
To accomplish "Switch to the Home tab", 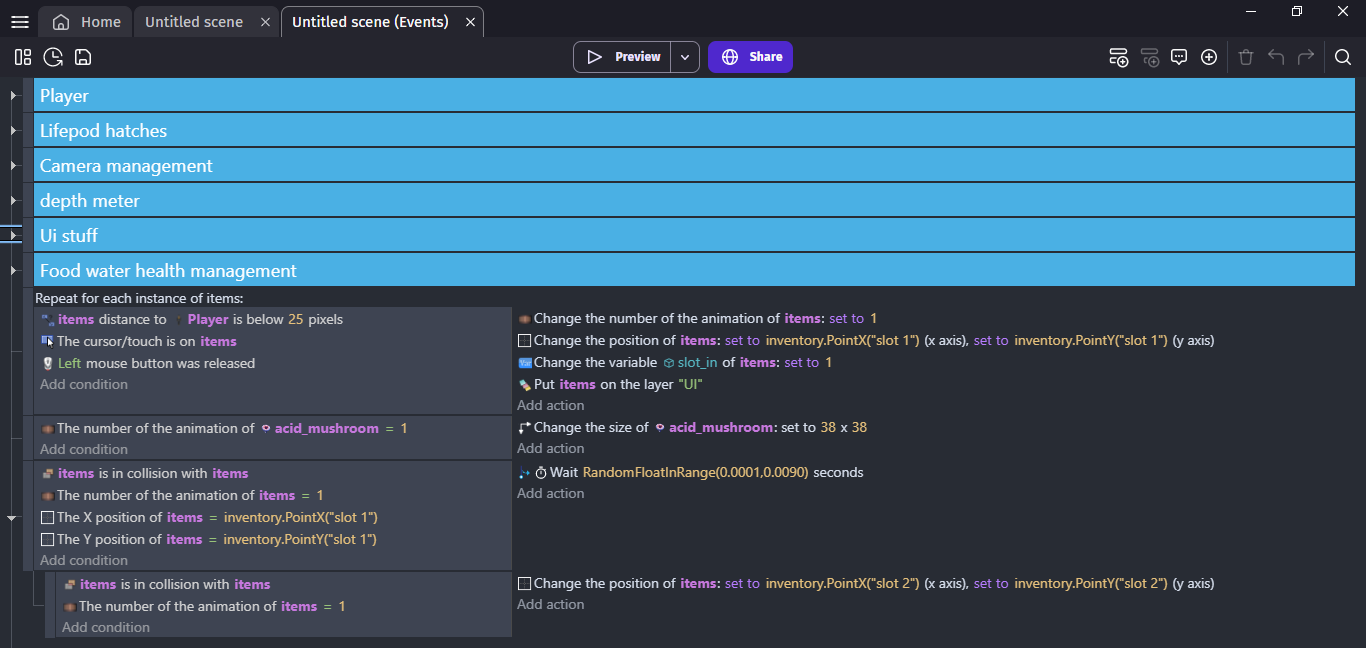I will pos(86,22).
